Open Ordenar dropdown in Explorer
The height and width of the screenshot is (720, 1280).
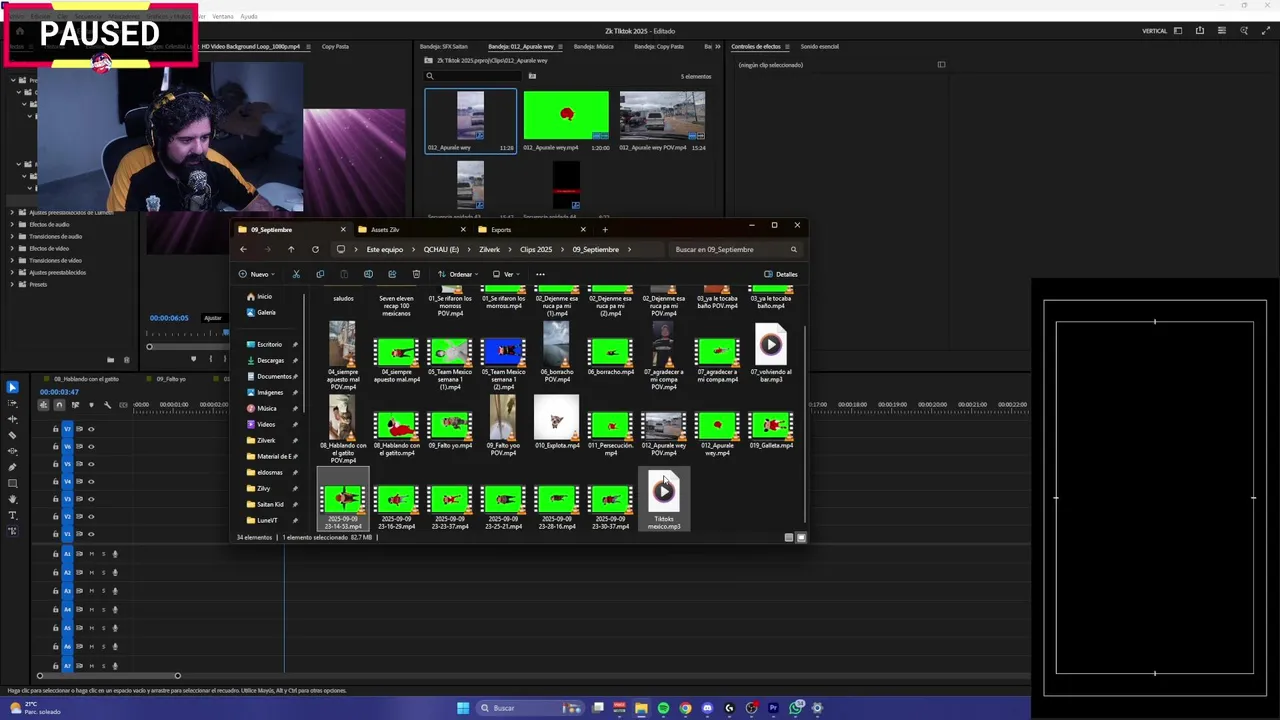pos(458,274)
